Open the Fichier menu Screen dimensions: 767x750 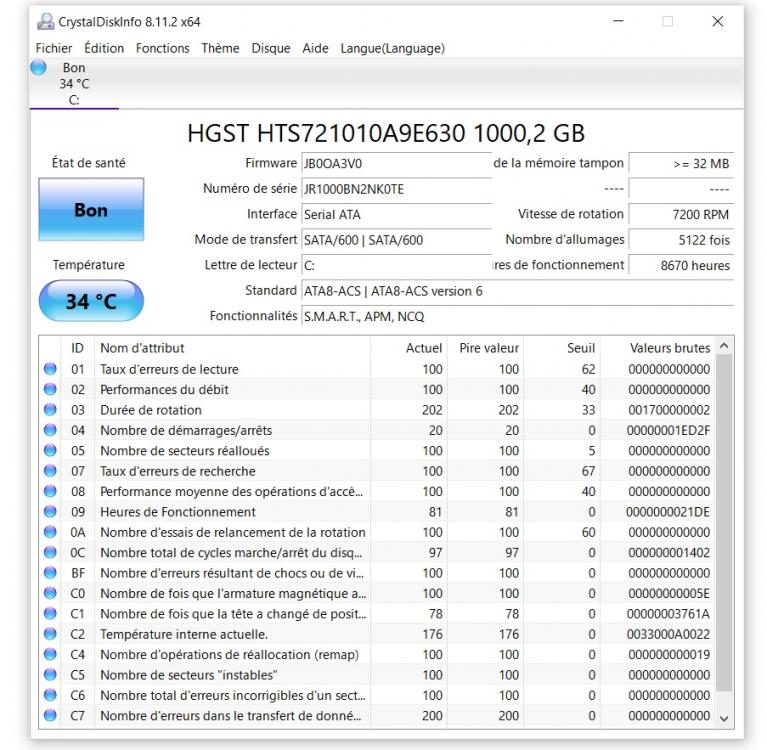tap(54, 48)
